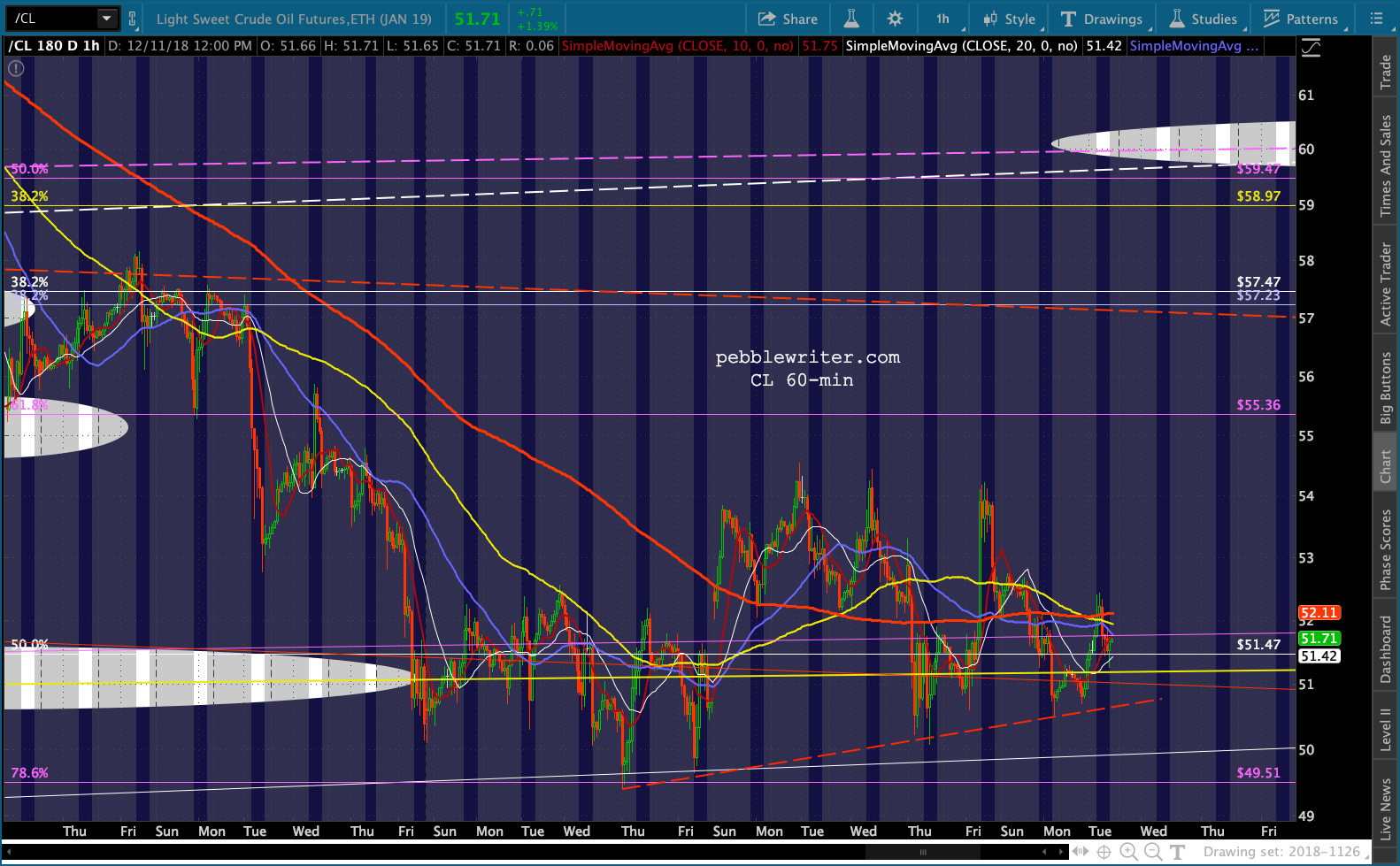Click the symbol link chain icon
The image size is (1400, 866).
coord(133,19)
